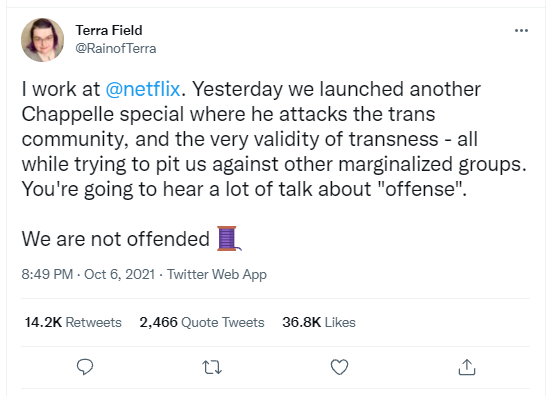The width and height of the screenshot is (551, 396).
Task: Click the 8:49 PM timestamp
Action: pyautogui.click(x=47, y=274)
